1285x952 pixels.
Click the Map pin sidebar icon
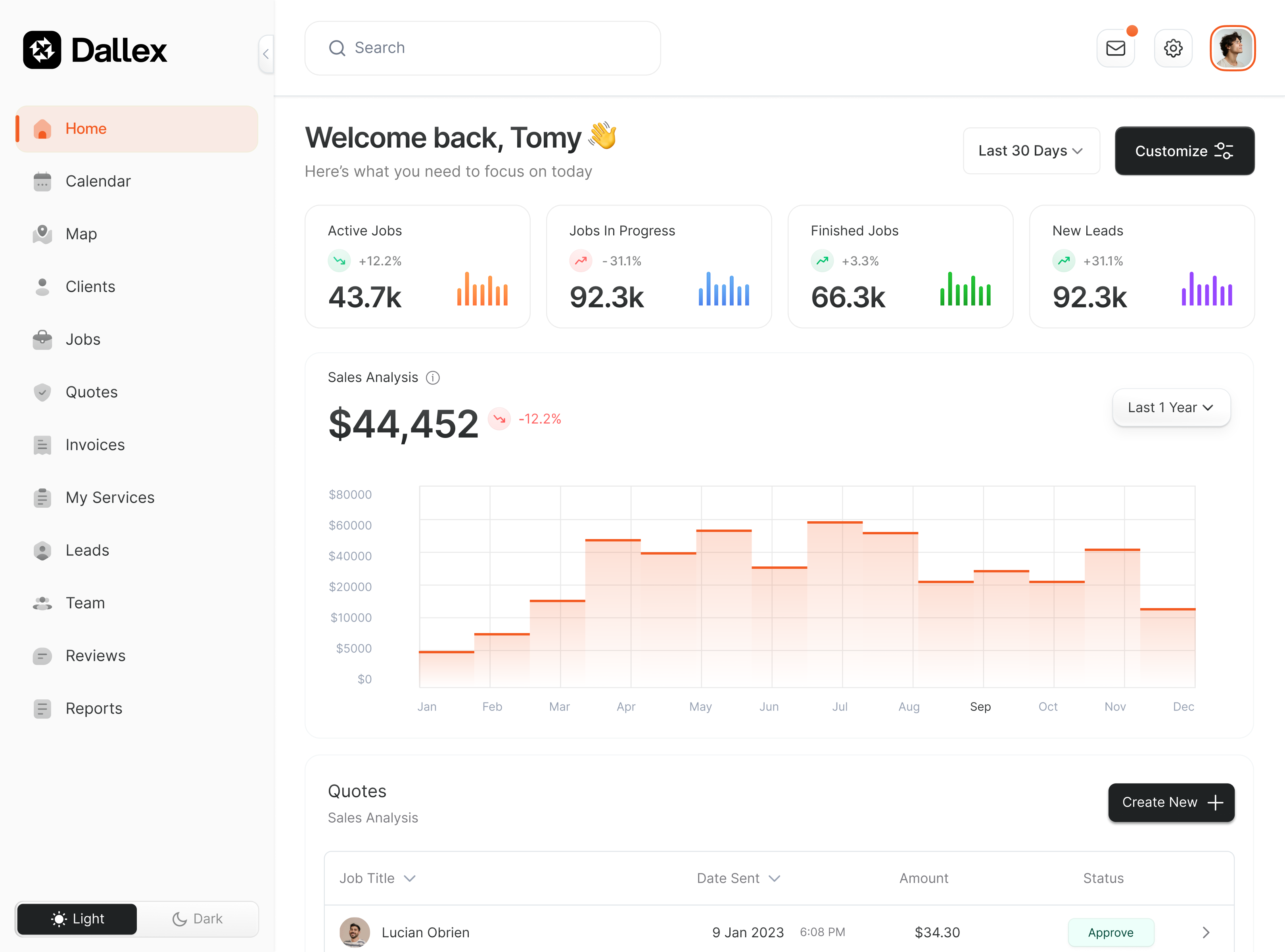[42, 234]
